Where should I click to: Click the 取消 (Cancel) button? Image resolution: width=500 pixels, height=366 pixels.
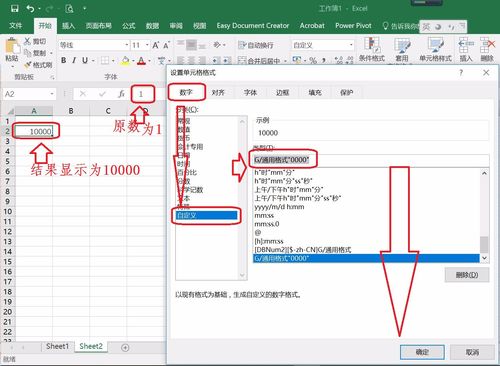[x=472, y=352]
